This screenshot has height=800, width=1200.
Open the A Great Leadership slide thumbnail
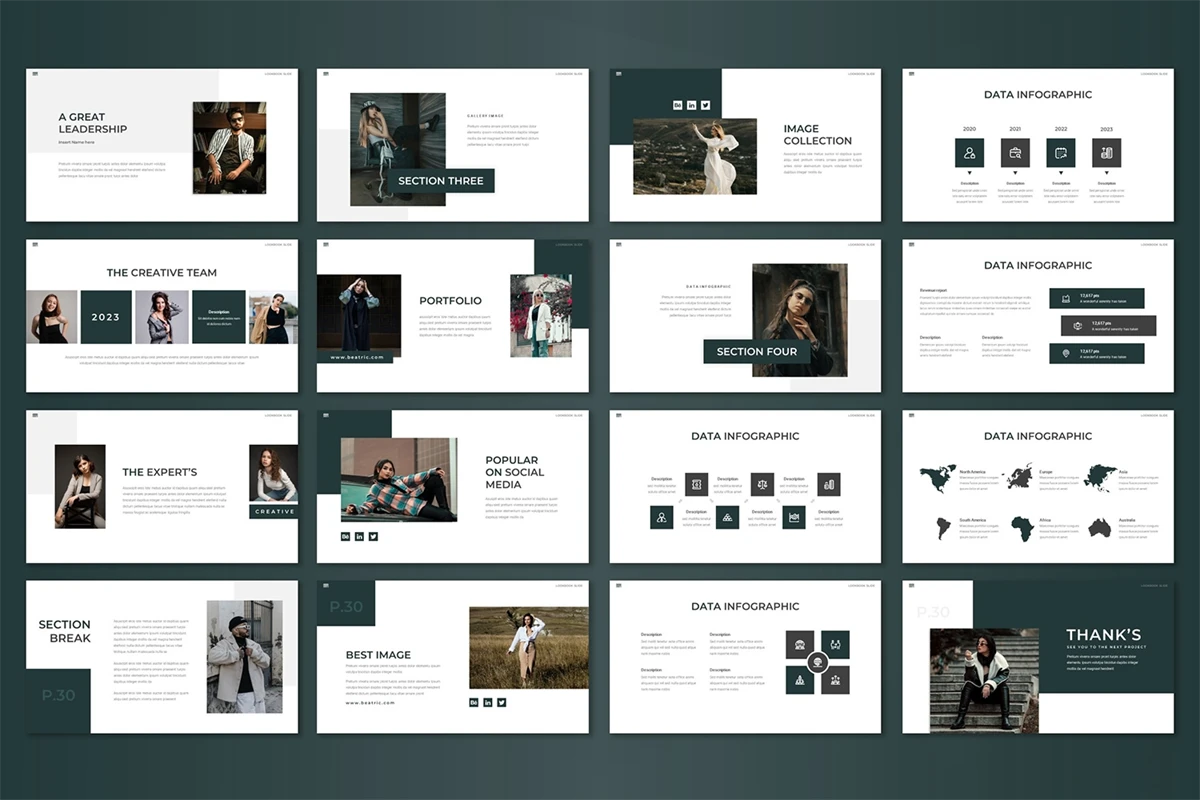[x=162, y=145]
